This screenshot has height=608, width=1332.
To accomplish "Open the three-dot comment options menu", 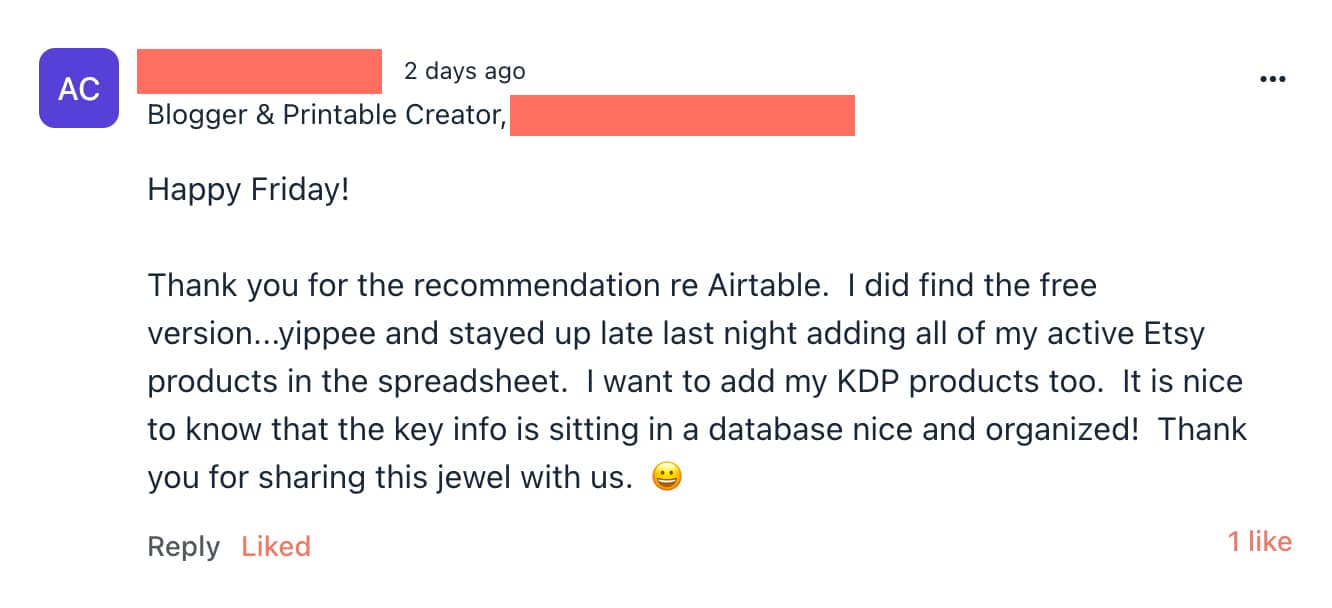I will point(1272,79).
